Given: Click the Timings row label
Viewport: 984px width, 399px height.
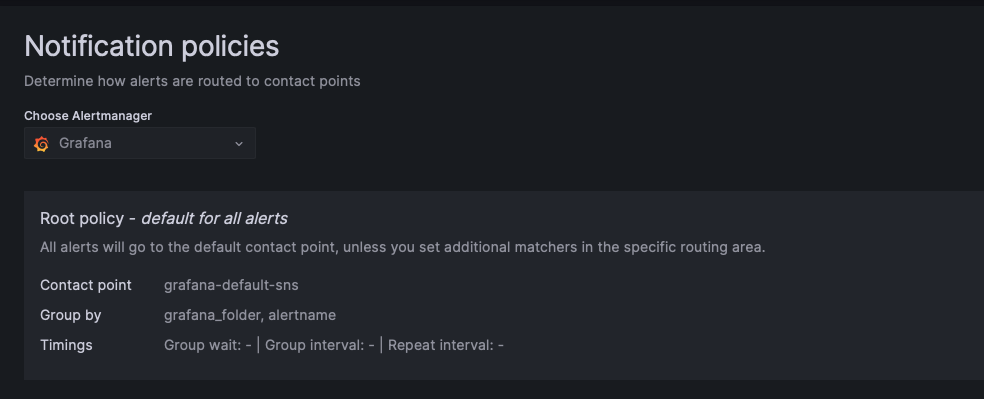Looking at the screenshot, I should [x=66, y=345].
